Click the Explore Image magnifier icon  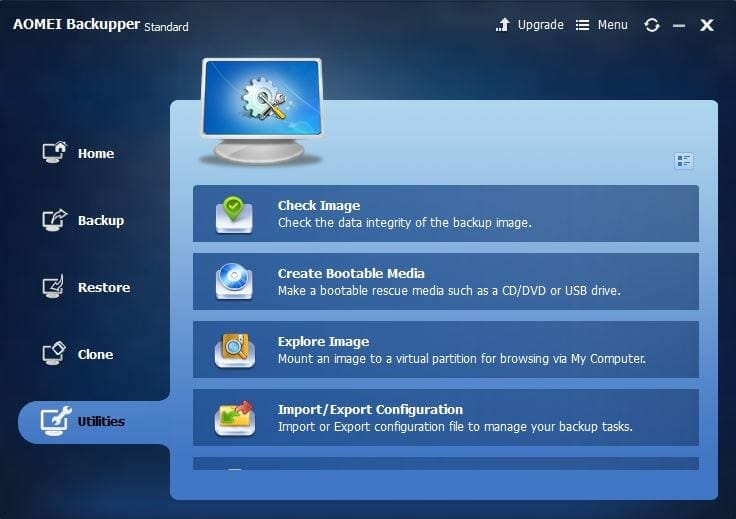point(235,350)
